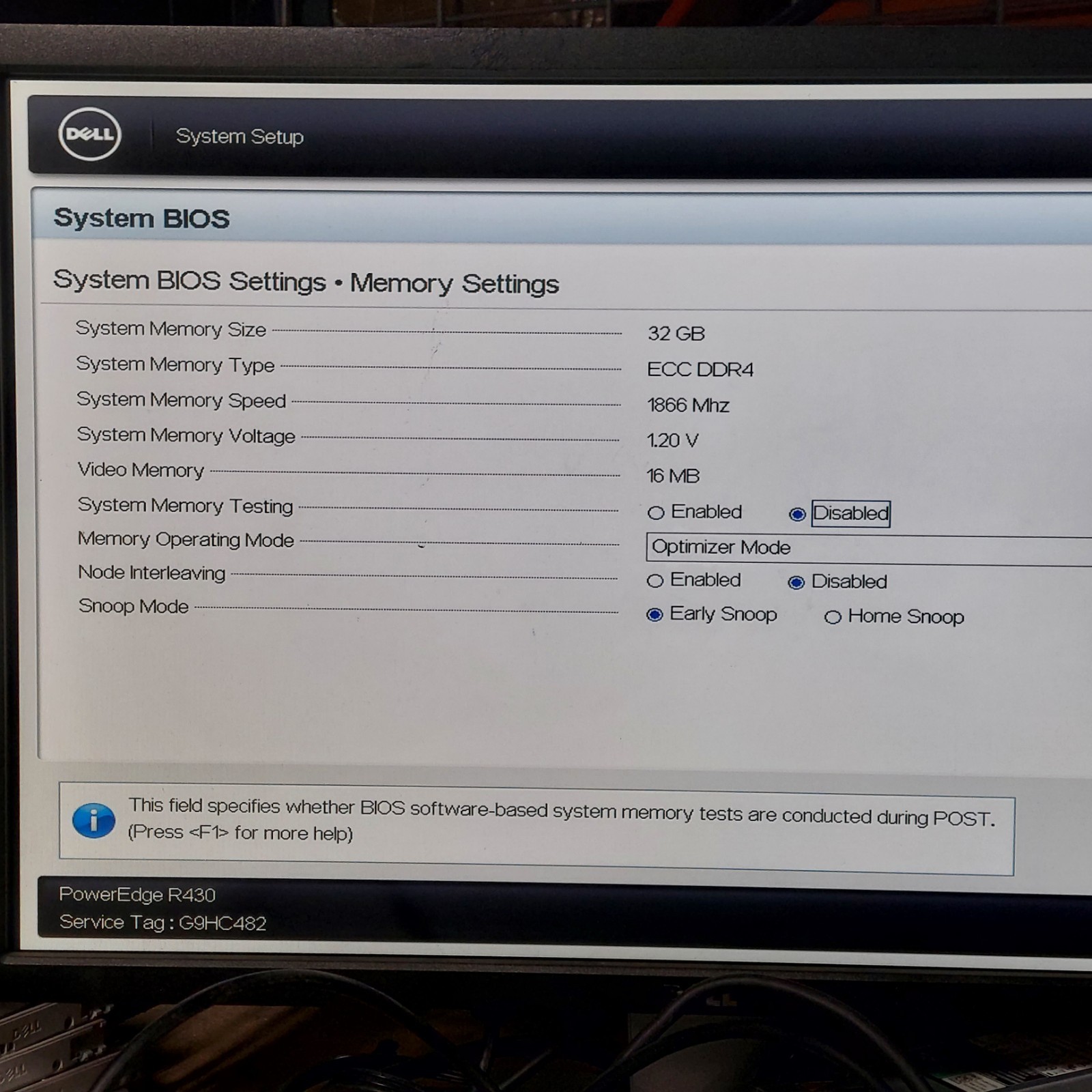Click the System Memory Speed label
The width and height of the screenshot is (1092, 1092).
click(x=181, y=400)
